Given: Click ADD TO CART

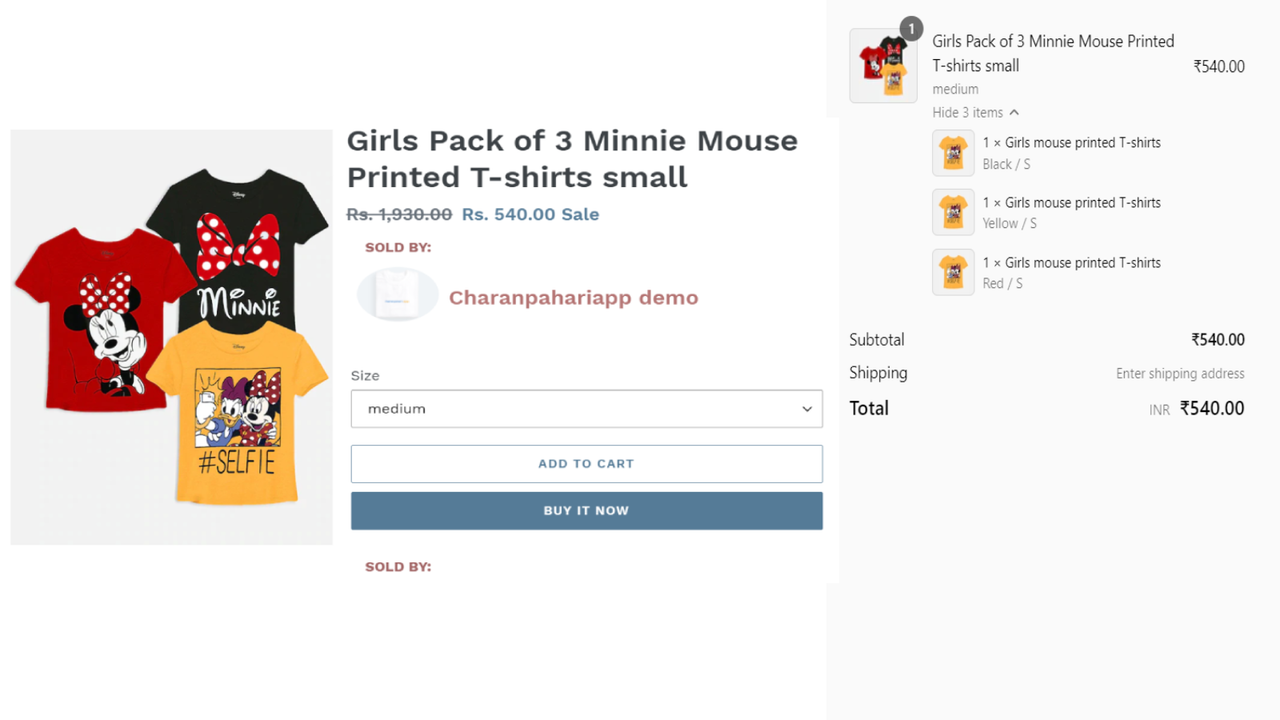Looking at the screenshot, I should [x=586, y=463].
